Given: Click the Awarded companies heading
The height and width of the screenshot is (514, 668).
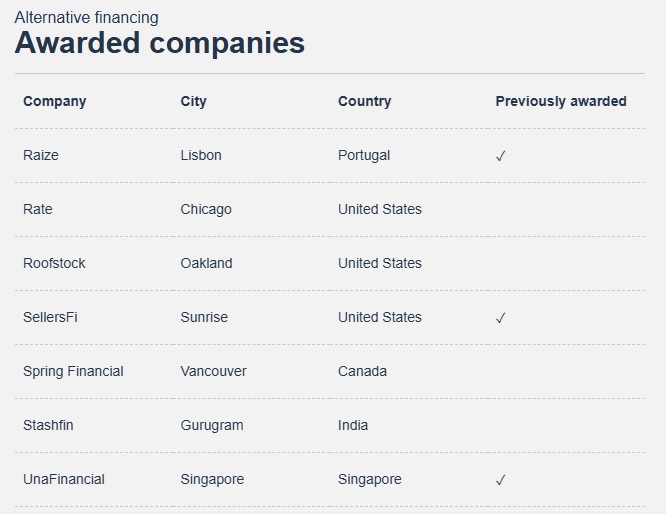Looking at the screenshot, I should [x=160, y=43].
